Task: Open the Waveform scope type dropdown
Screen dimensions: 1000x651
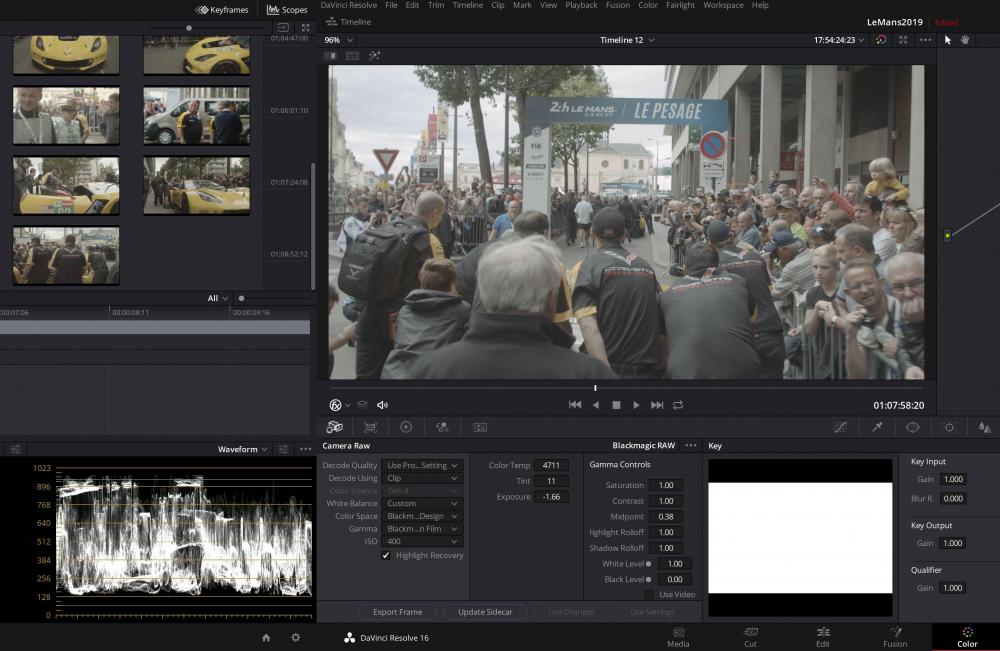Action: coord(244,449)
